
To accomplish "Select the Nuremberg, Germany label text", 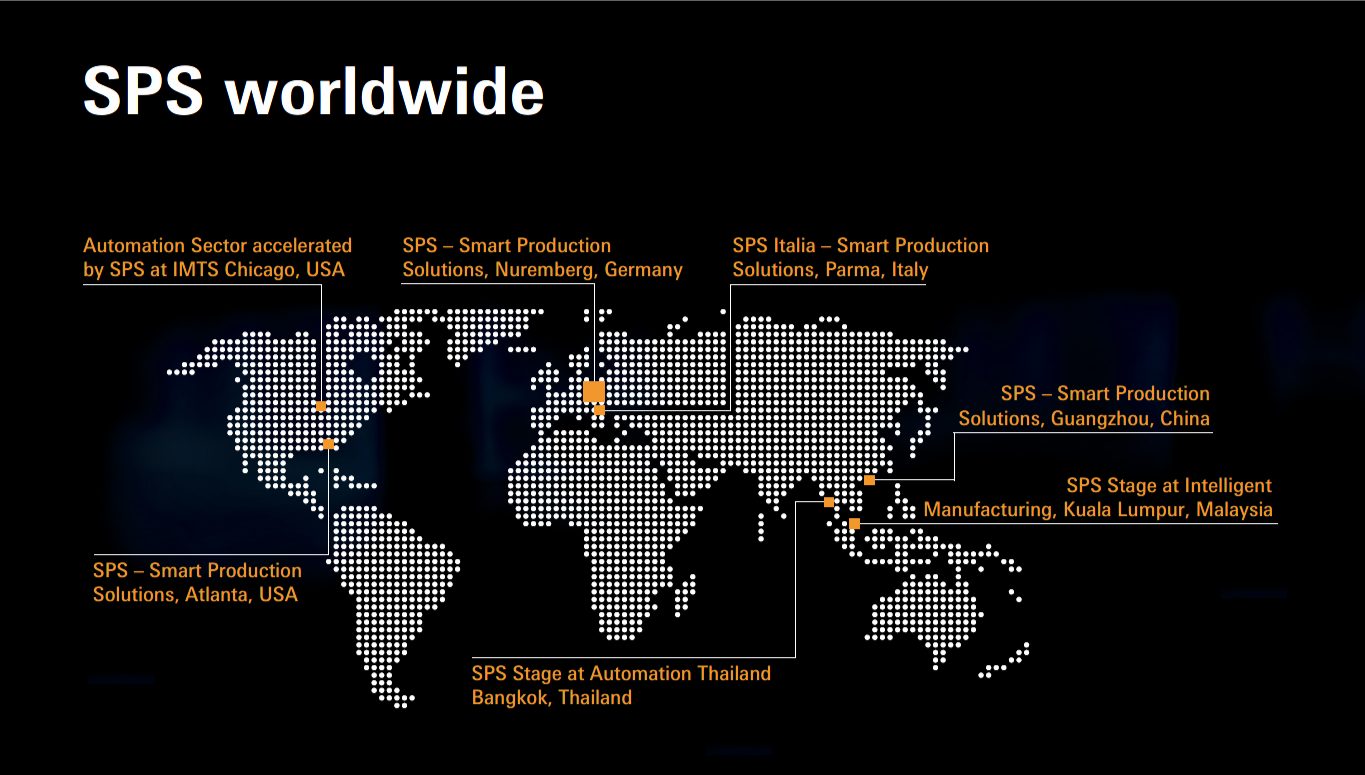I will [x=542, y=258].
